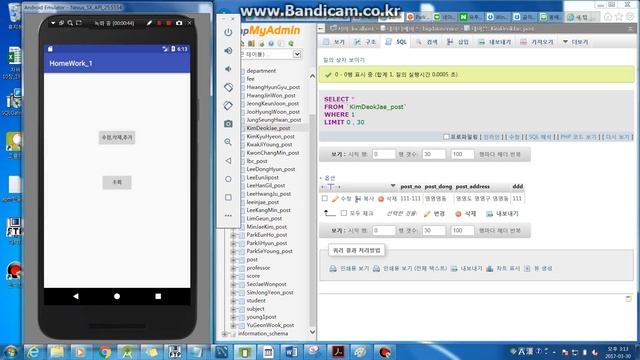This screenshot has height=360, width=640.
Task: Open Microsoft Word from the taskbar
Action: click(x=291, y=352)
